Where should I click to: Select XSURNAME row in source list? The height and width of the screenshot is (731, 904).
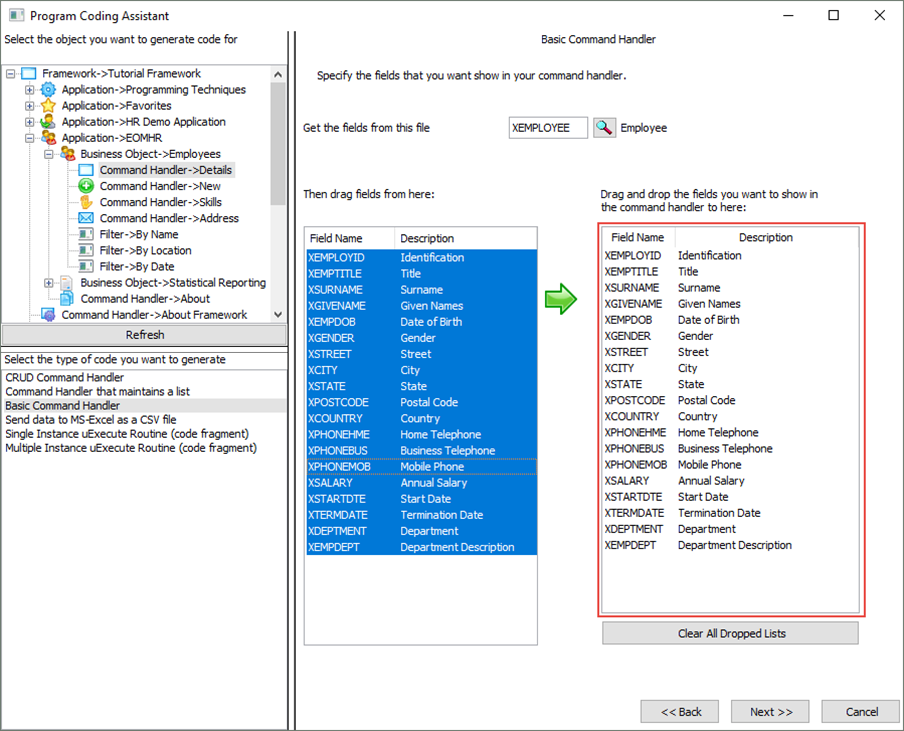pos(421,289)
